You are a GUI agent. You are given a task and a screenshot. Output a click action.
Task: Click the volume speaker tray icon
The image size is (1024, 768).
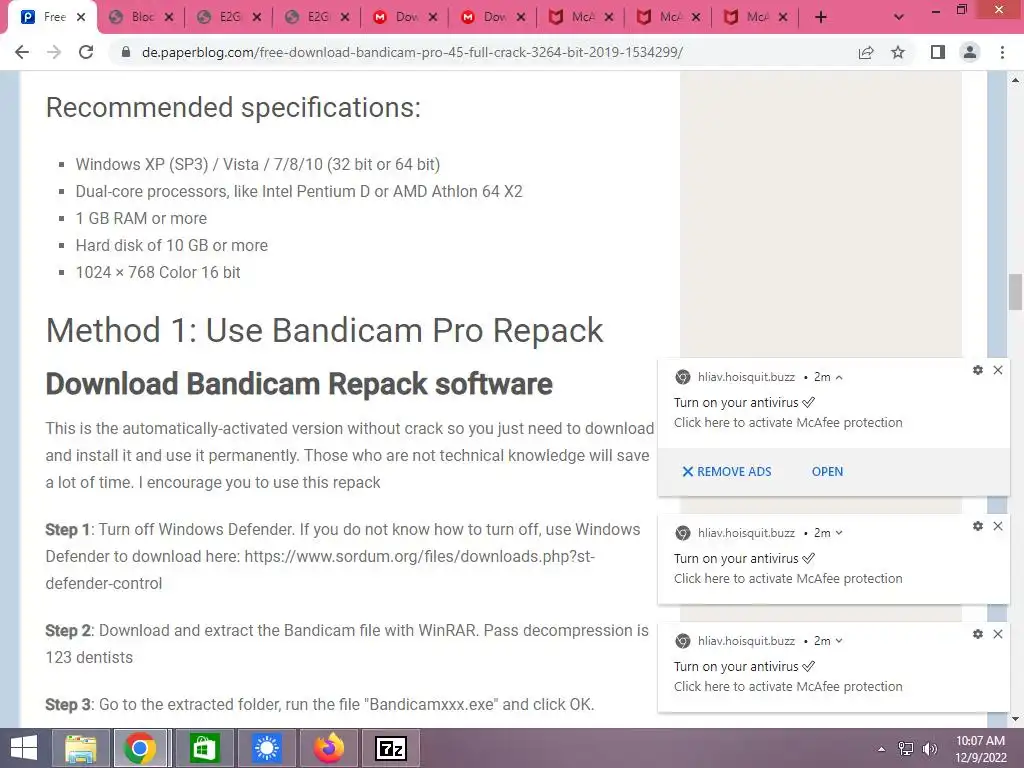[930, 749]
